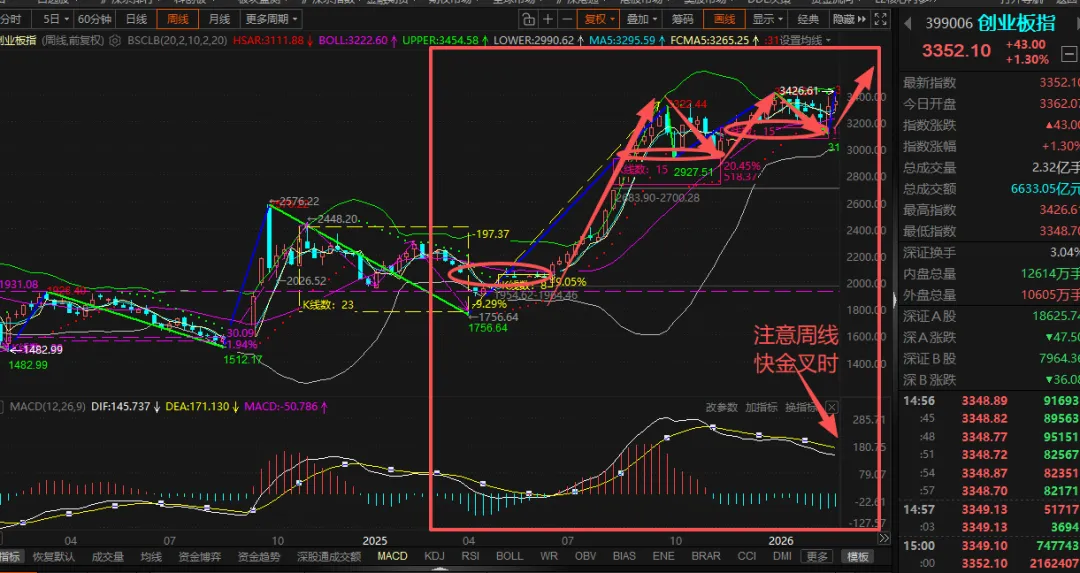This screenshot has width=1080, height=573.
Task: Open 叠加 overlay dropdown
Action: click(642, 19)
